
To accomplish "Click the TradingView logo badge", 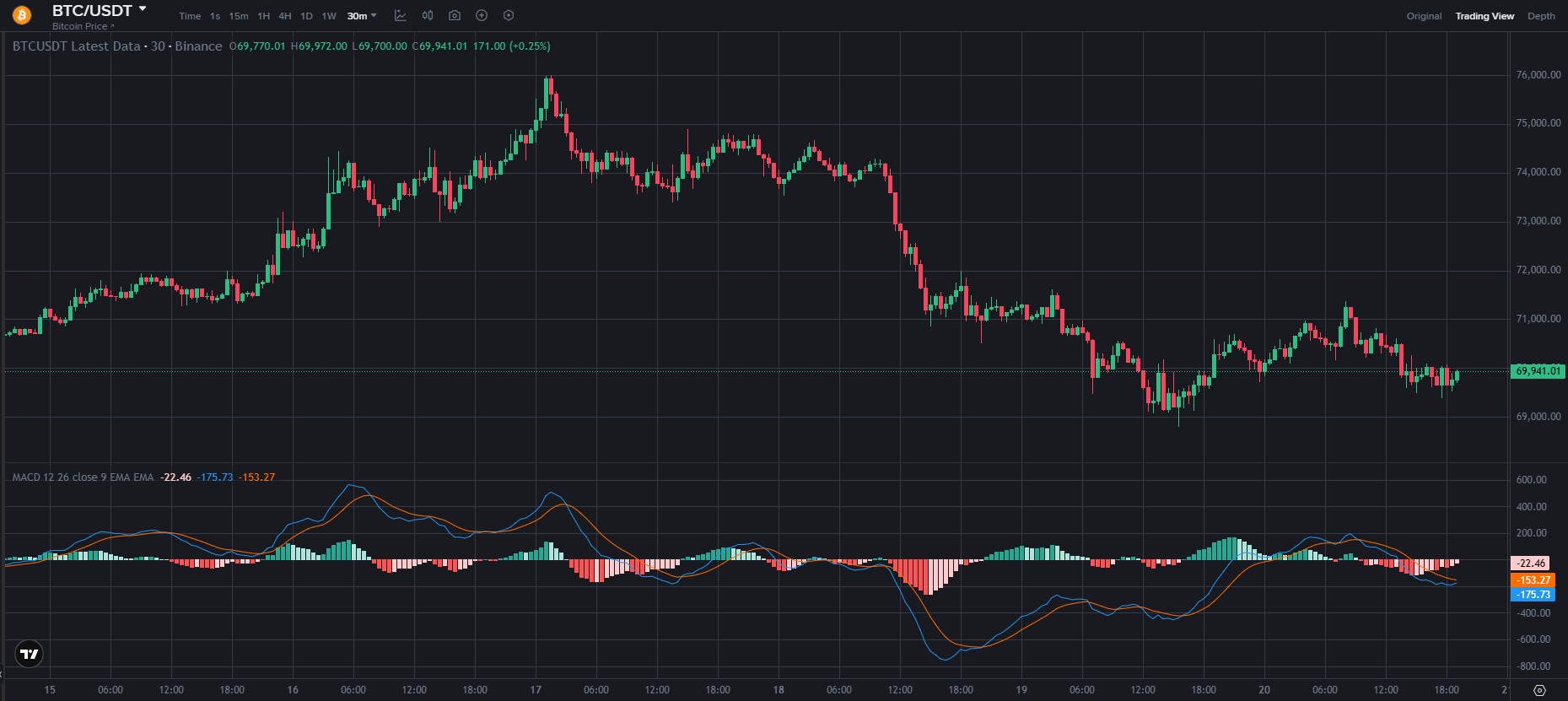I will pos(29,654).
